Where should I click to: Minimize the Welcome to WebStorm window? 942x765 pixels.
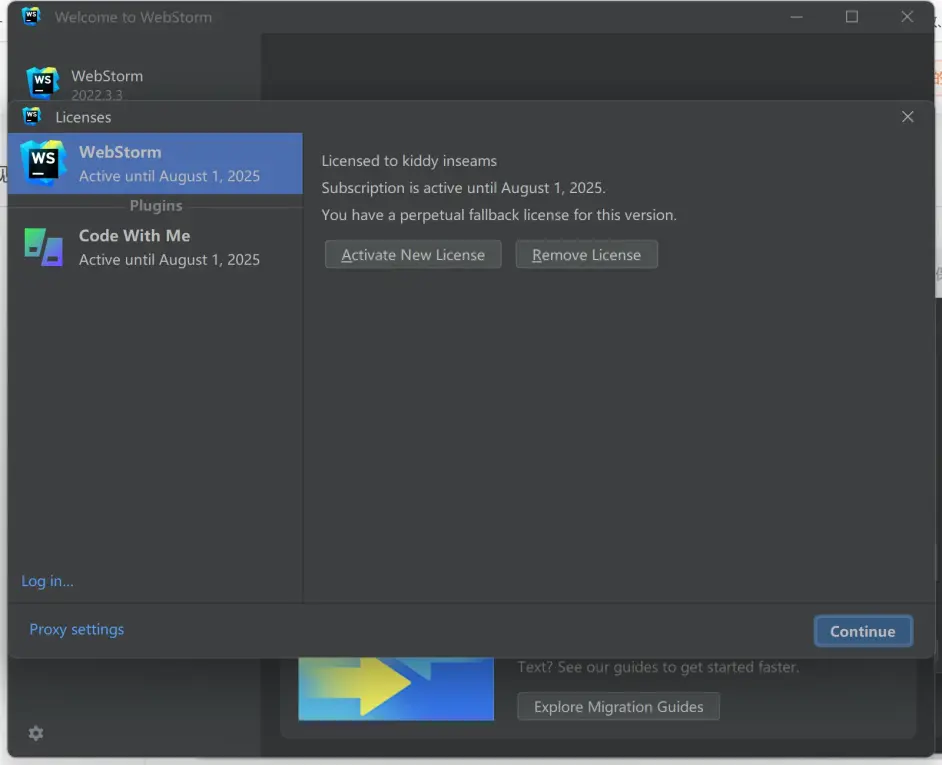pyautogui.click(x=797, y=17)
